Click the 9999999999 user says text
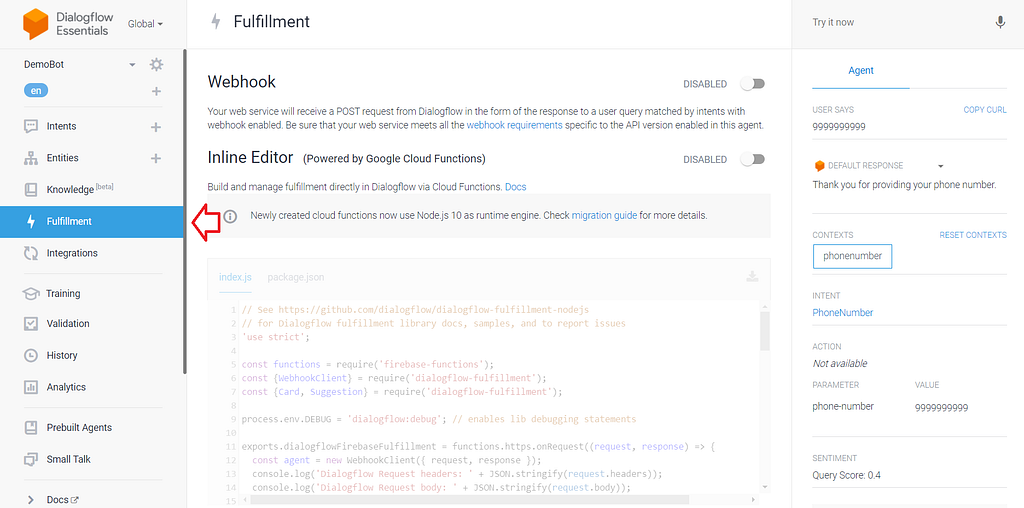Screen dimensions: 1024x508 [x=839, y=127]
